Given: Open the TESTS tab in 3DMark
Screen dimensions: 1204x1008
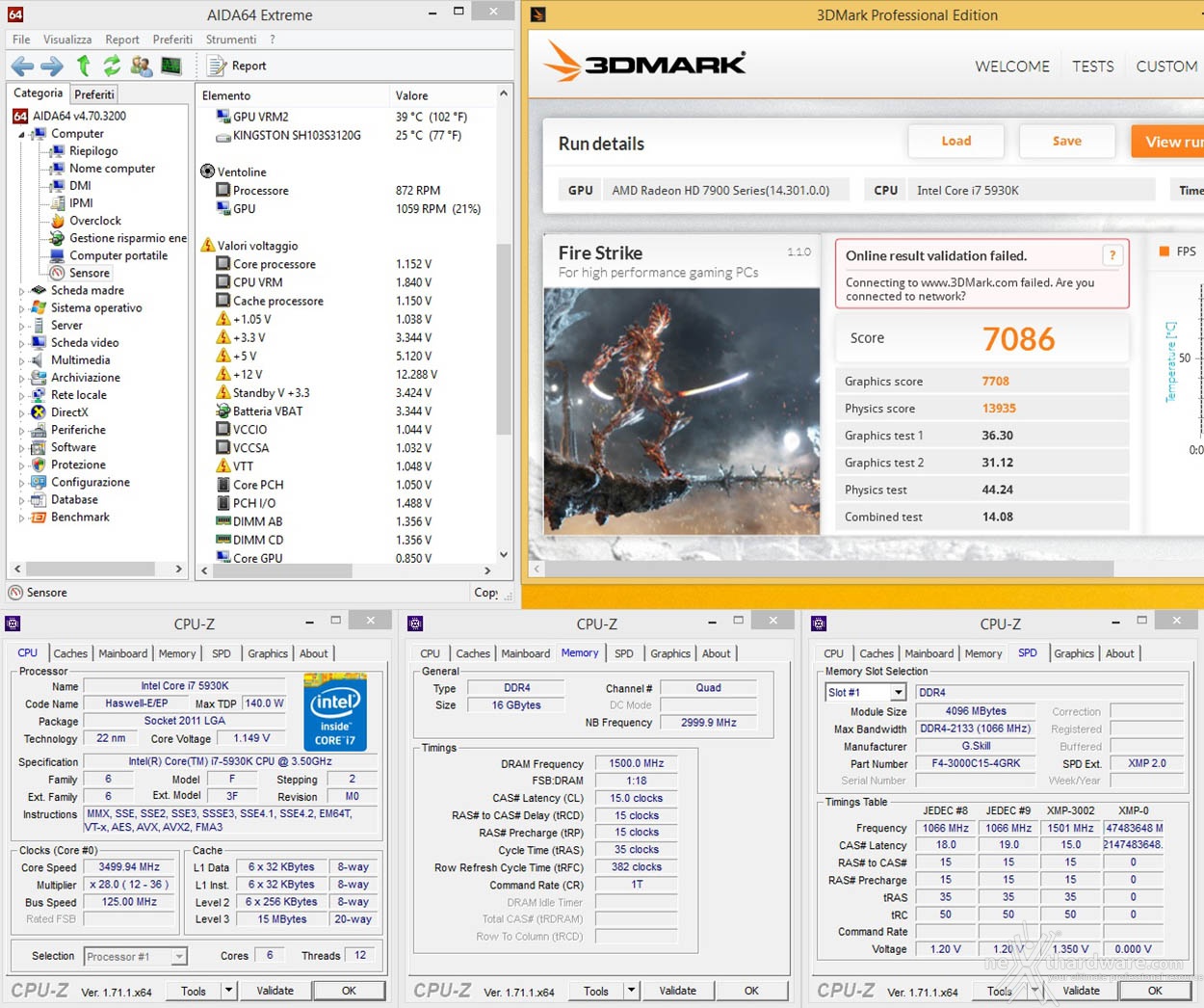Looking at the screenshot, I should point(1093,66).
